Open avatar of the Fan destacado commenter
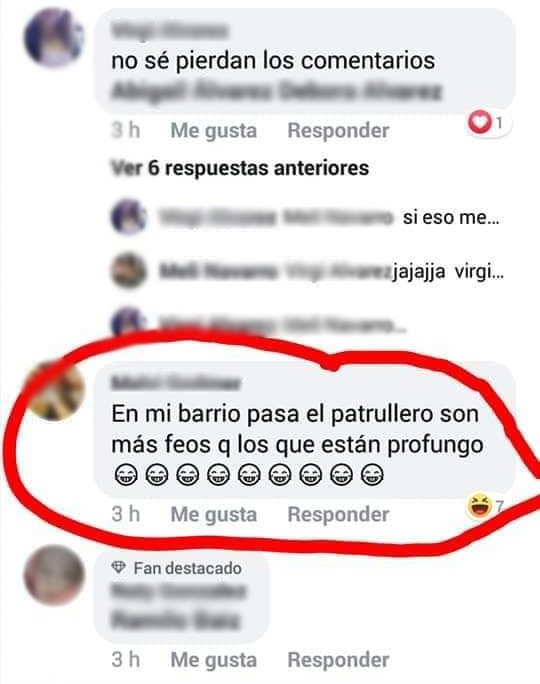This screenshot has height=684, width=540. [x=54, y=575]
